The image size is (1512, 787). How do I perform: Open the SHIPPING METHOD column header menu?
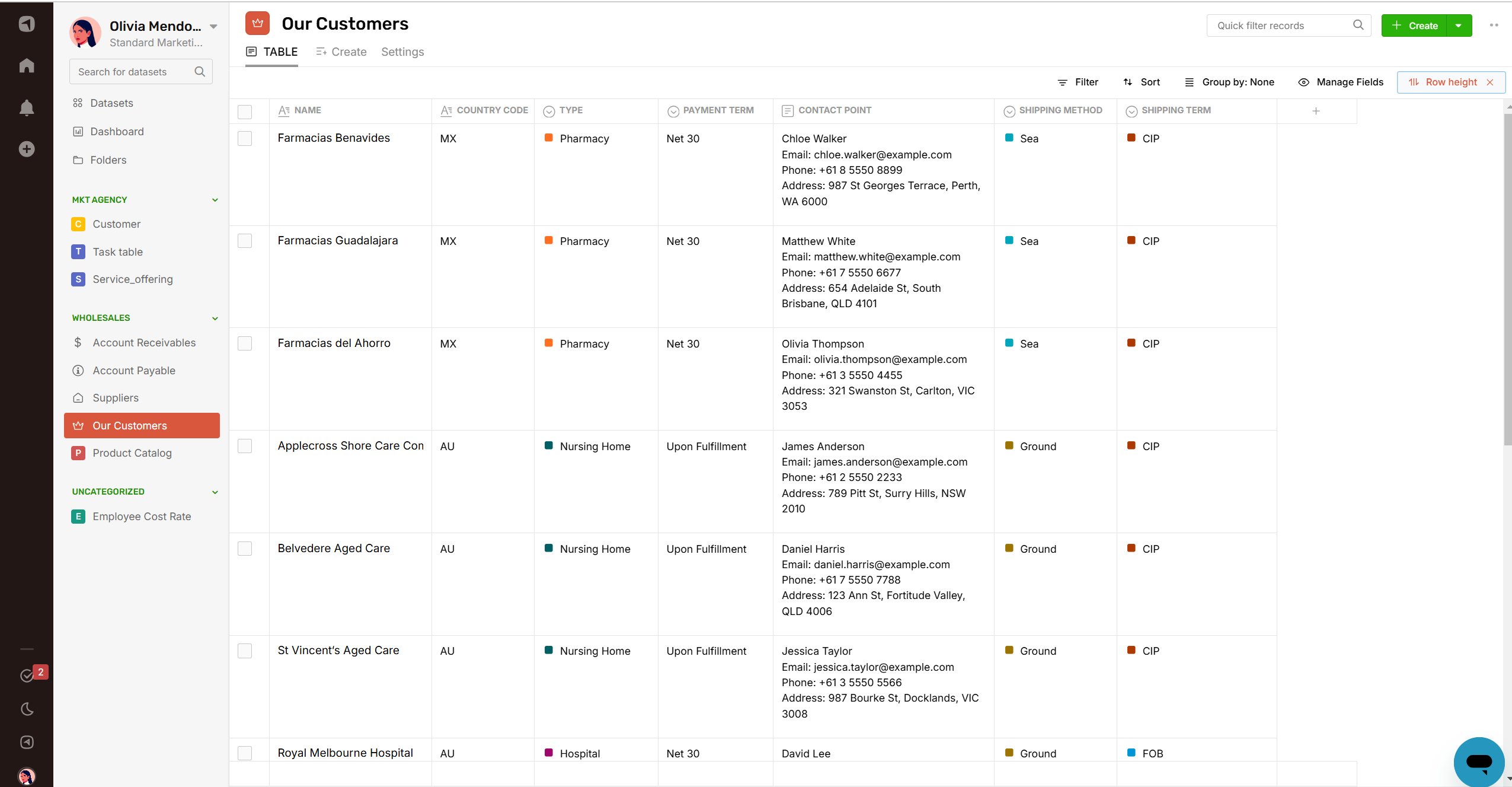(1055, 111)
